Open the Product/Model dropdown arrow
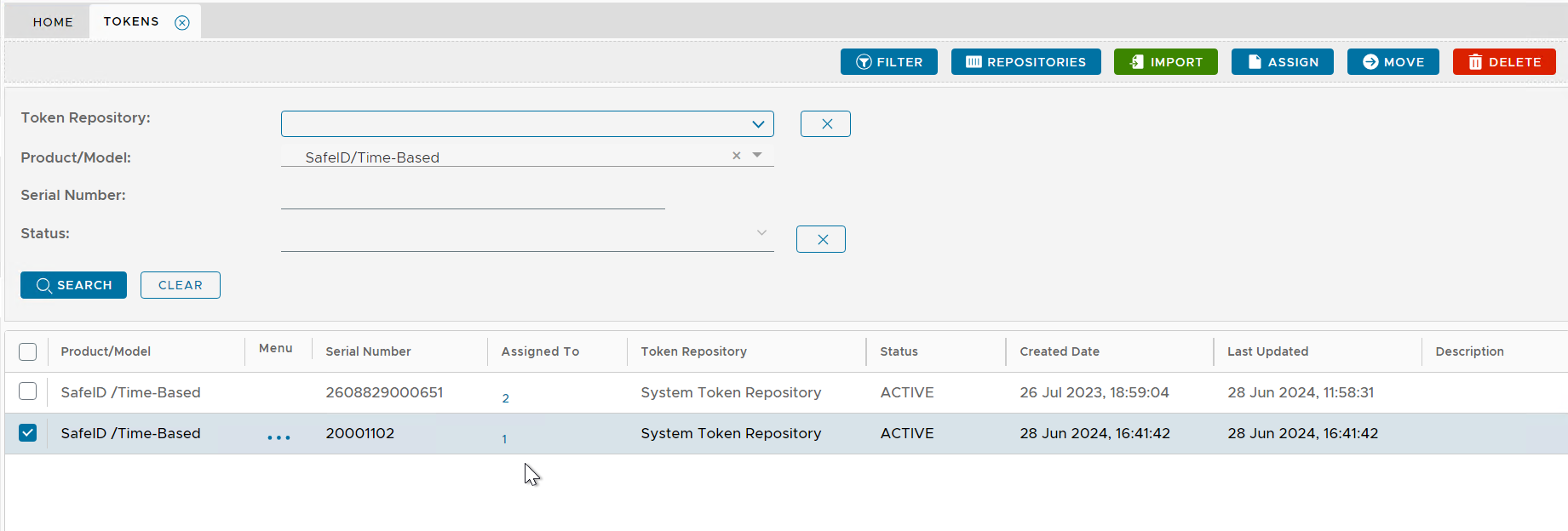 [x=757, y=155]
